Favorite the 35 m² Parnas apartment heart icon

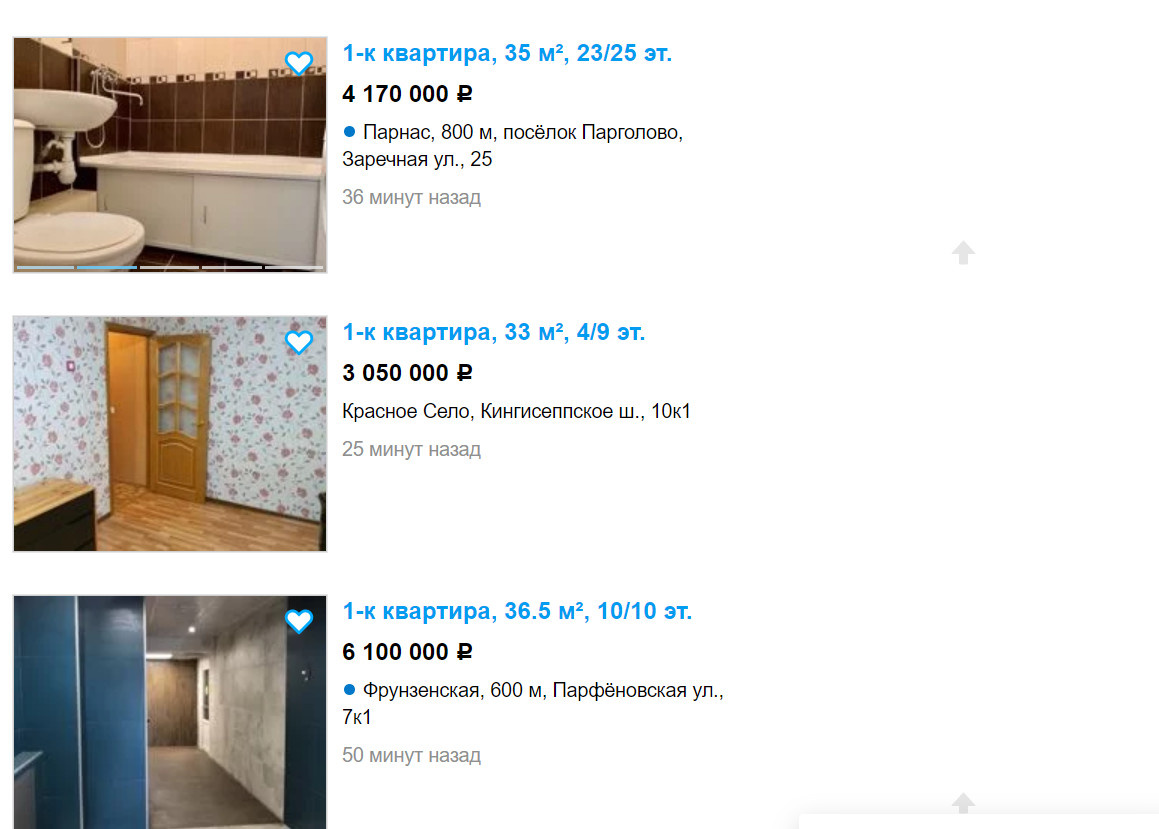tap(299, 63)
